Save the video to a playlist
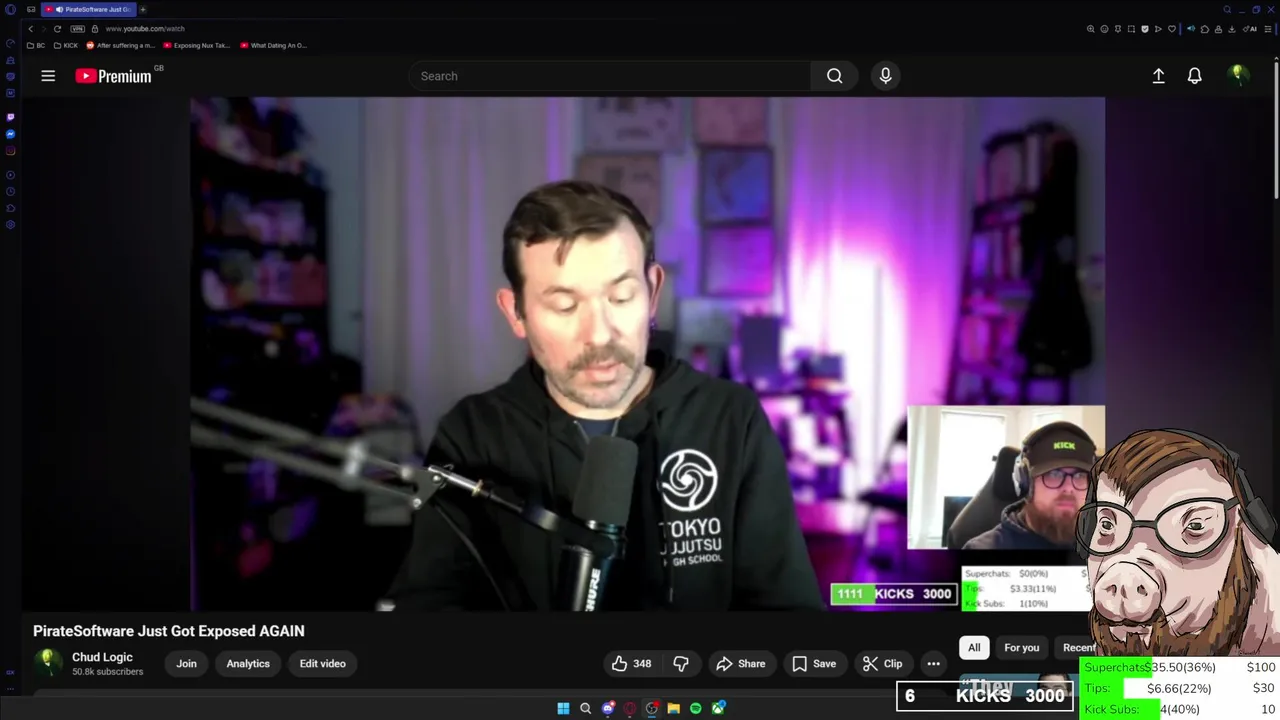The width and height of the screenshot is (1280, 720). (x=814, y=664)
